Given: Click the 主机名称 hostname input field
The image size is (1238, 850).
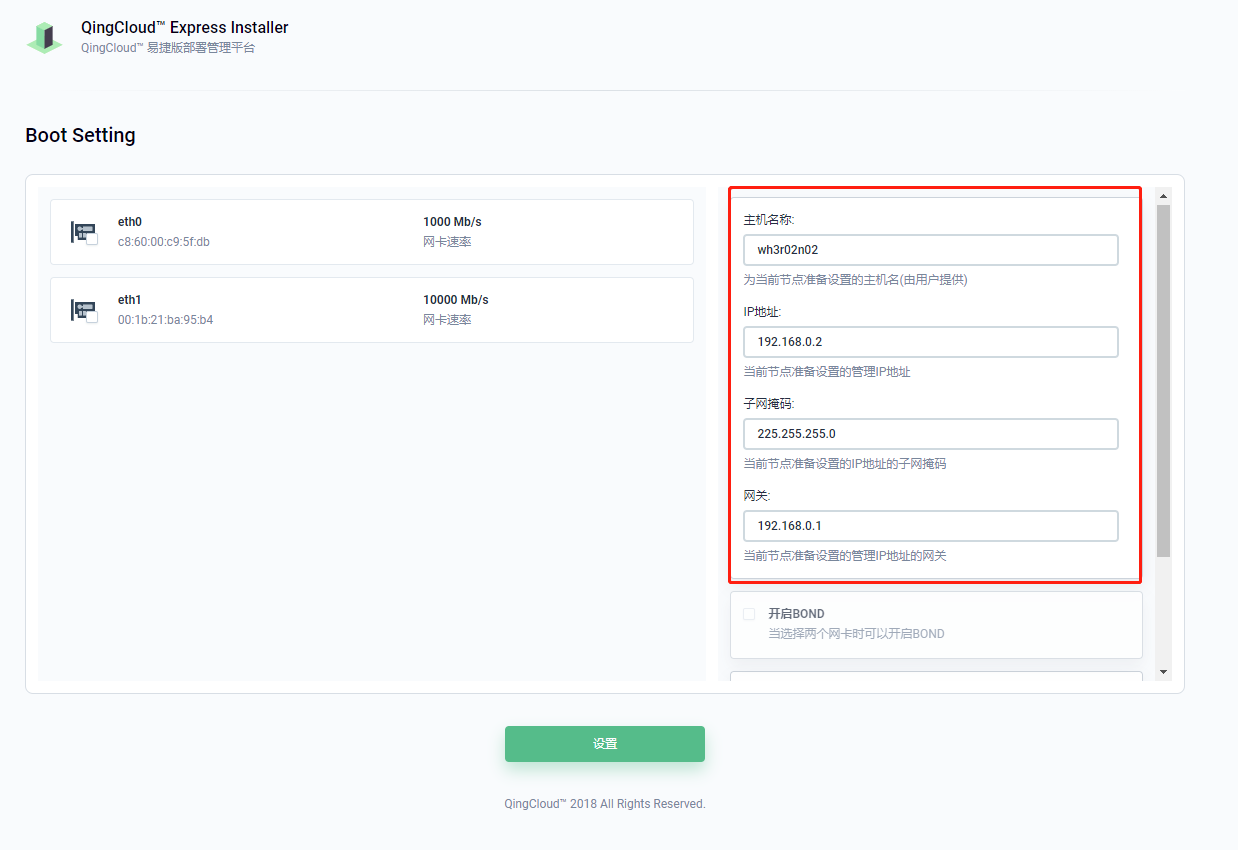Looking at the screenshot, I should pyautogui.click(x=930, y=250).
